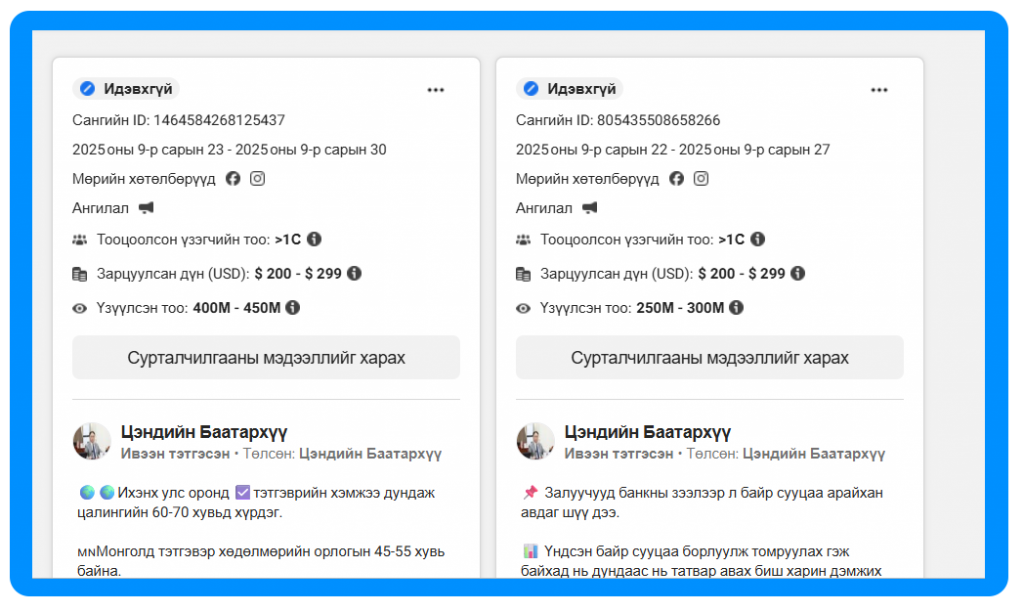This screenshot has height=612, width=1024.
Task: Click the Facebook platform icon in the left ad card
Action: click(x=233, y=179)
